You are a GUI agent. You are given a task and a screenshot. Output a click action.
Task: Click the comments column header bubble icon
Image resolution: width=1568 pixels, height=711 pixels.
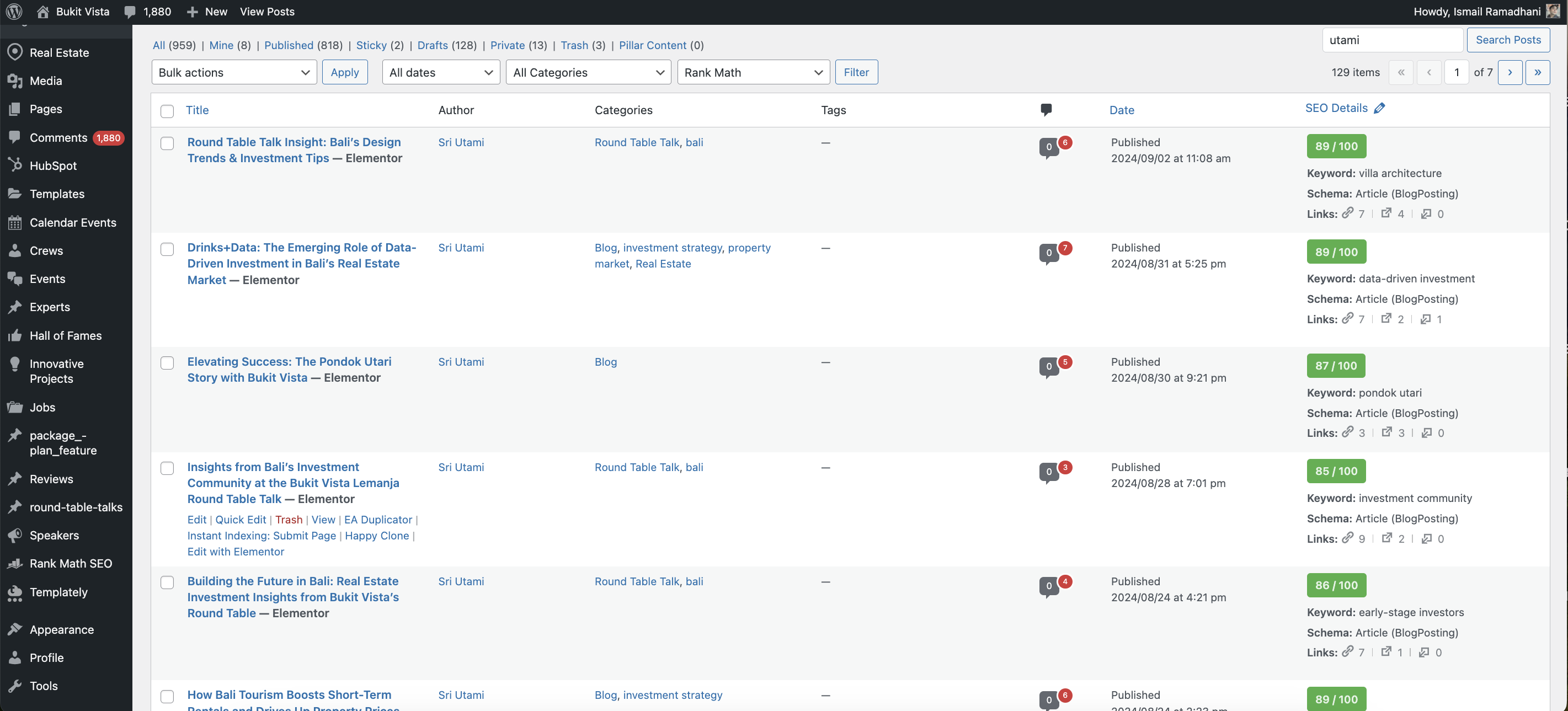1047,110
